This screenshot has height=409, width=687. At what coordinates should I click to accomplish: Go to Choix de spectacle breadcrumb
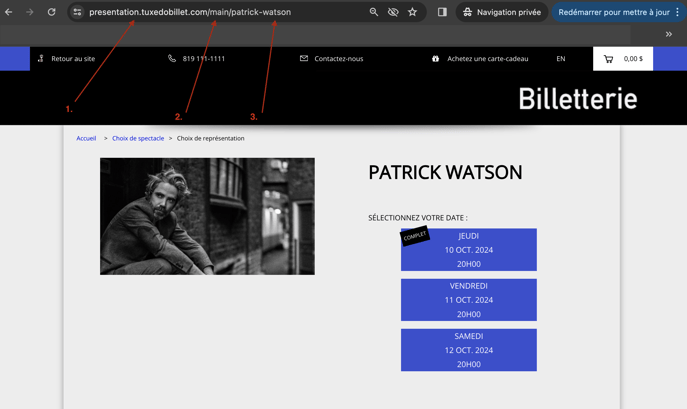click(138, 138)
